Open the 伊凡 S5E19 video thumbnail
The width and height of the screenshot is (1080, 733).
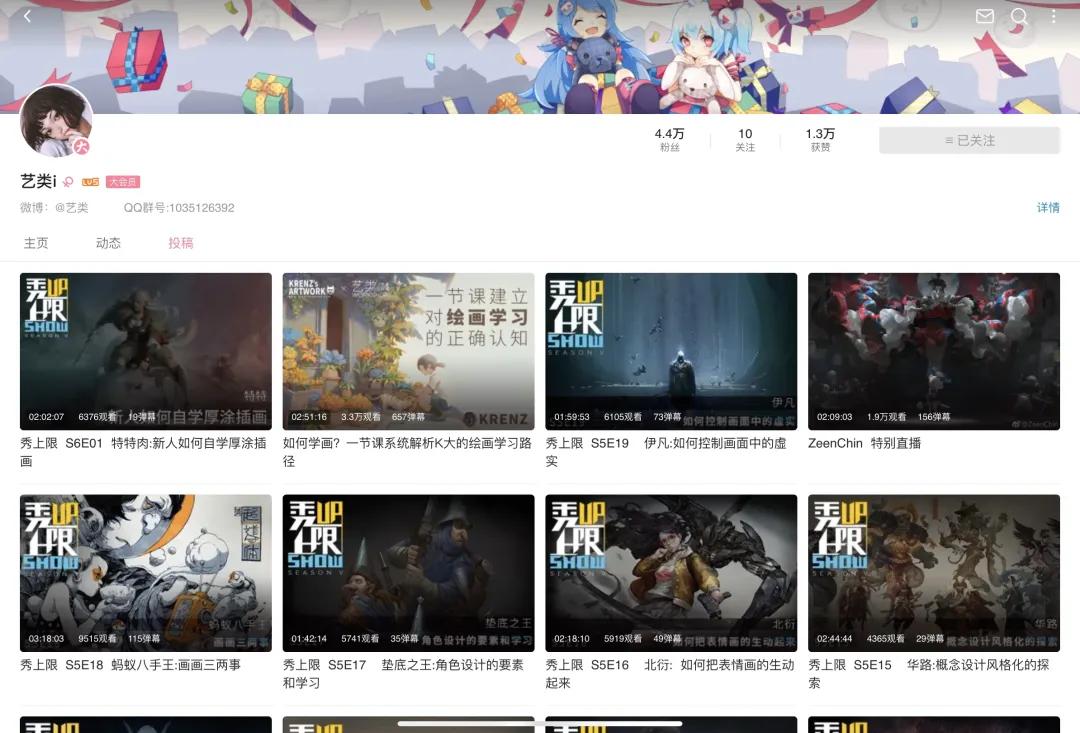(x=671, y=351)
